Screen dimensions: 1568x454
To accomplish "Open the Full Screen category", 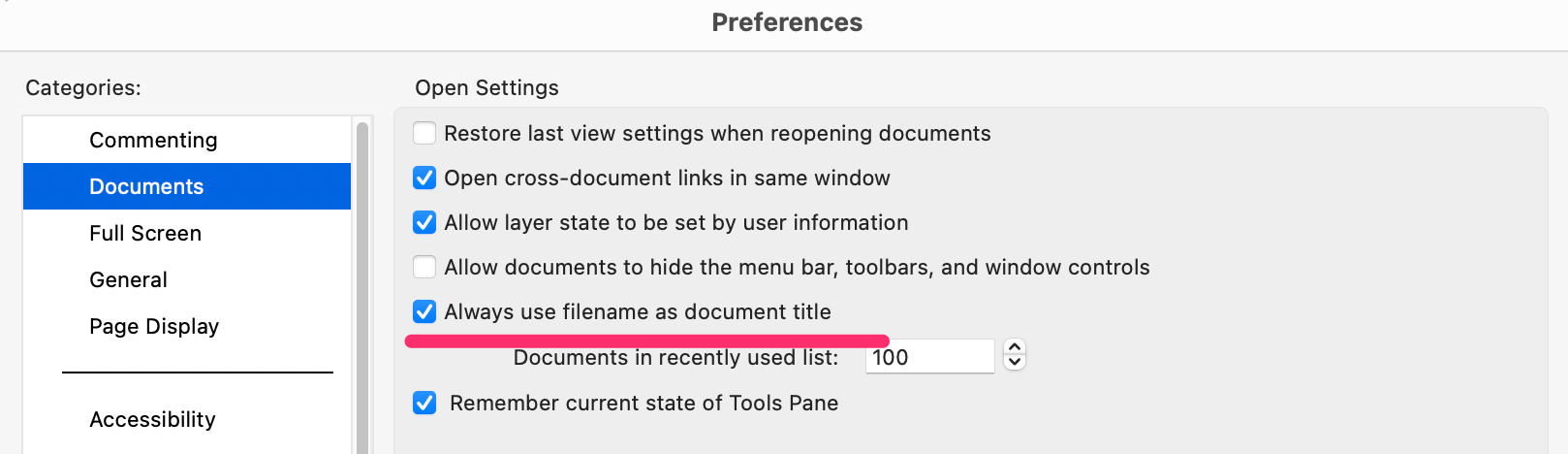I will [145, 233].
